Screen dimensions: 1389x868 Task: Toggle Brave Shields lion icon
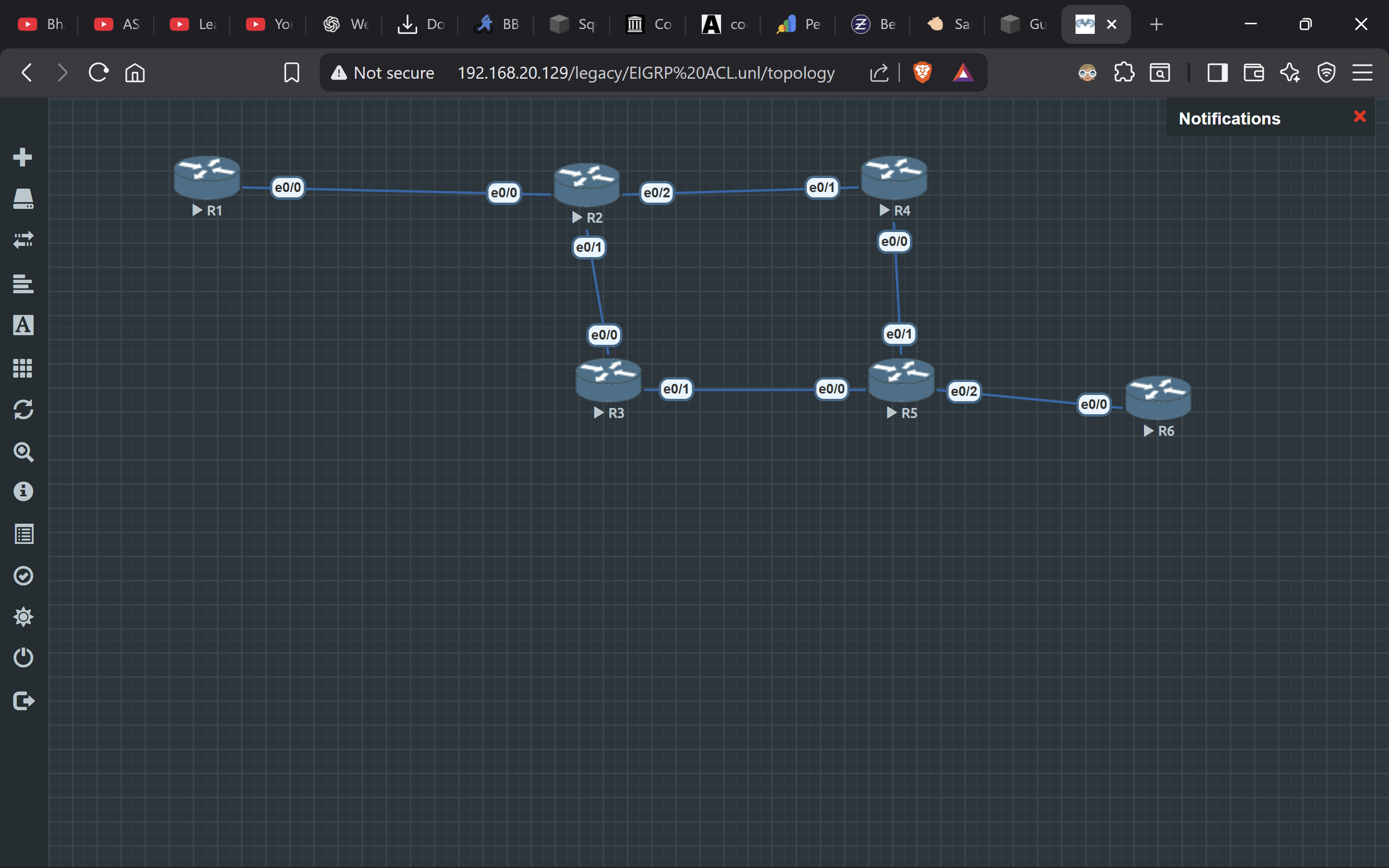pyautogui.click(x=922, y=73)
